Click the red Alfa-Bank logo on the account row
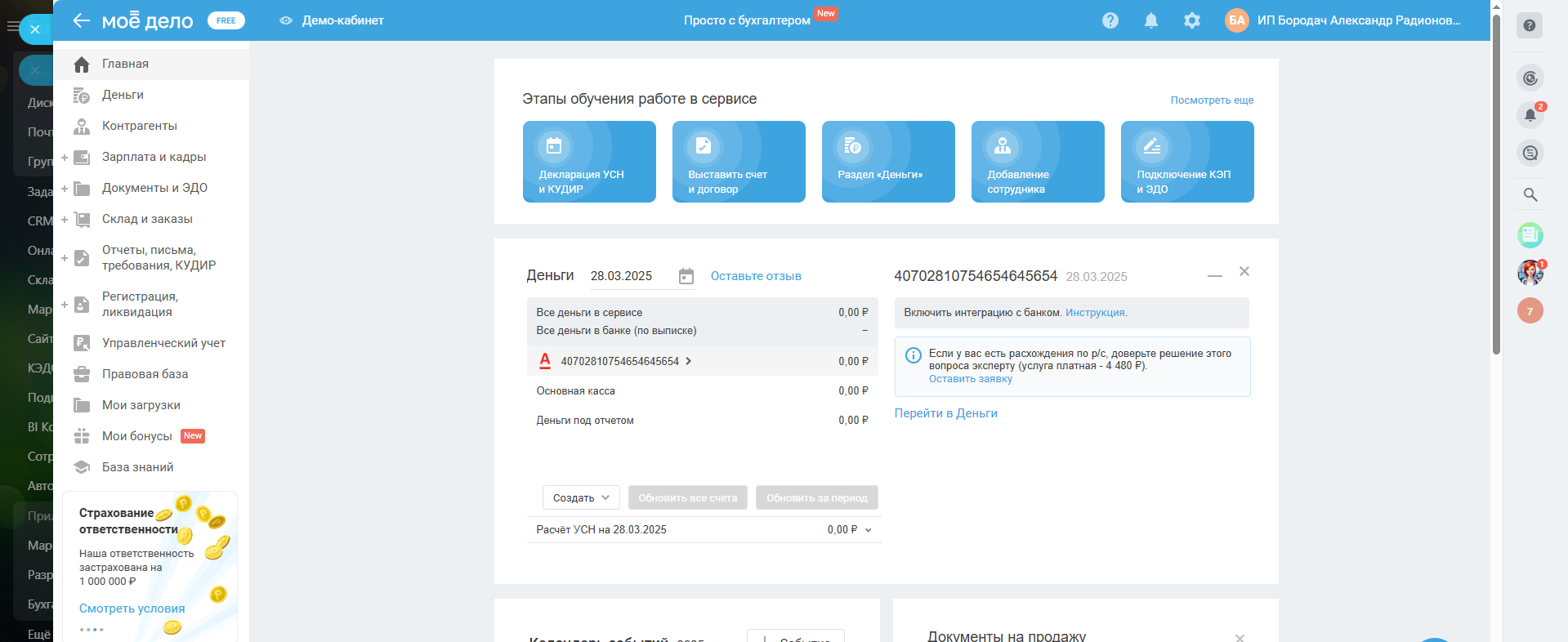Screen dimensions: 1568x642 [x=545, y=360]
